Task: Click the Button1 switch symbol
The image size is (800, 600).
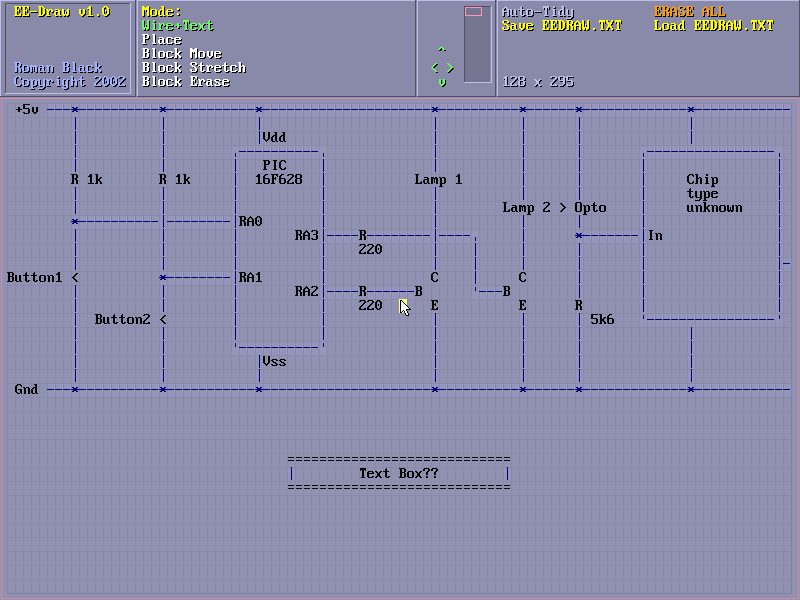Action: pyautogui.click(x=74, y=277)
